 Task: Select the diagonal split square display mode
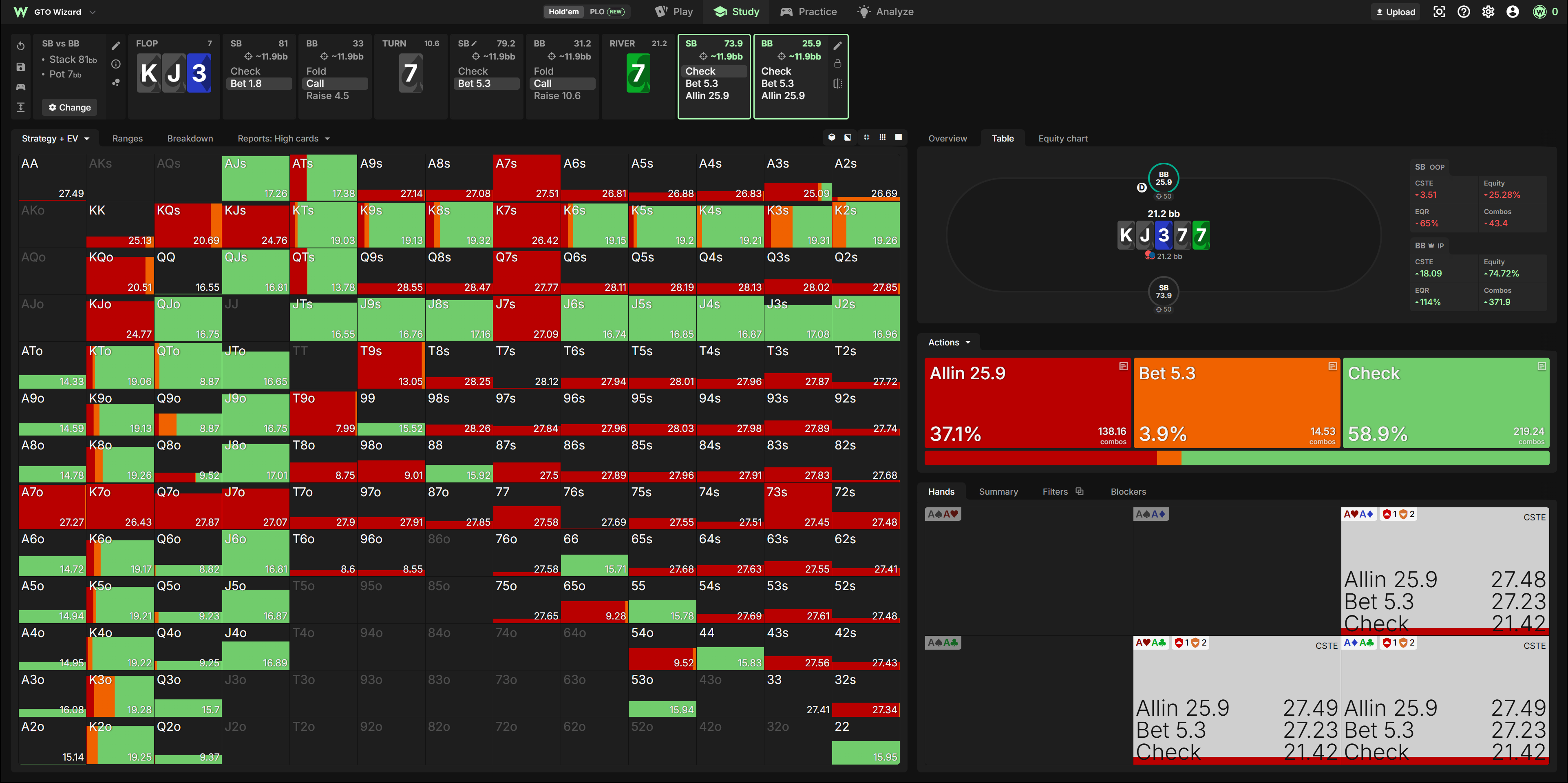pyautogui.click(x=848, y=137)
